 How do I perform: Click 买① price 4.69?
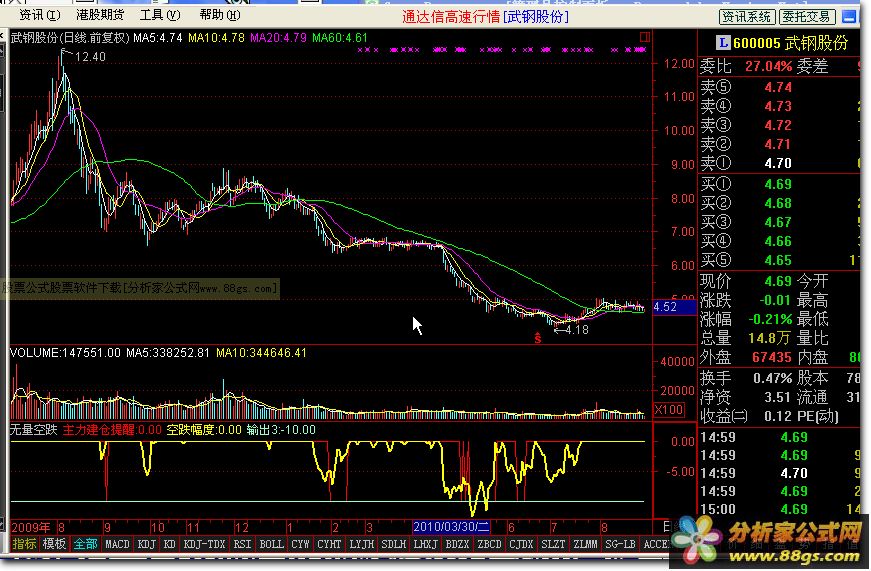(x=778, y=184)
